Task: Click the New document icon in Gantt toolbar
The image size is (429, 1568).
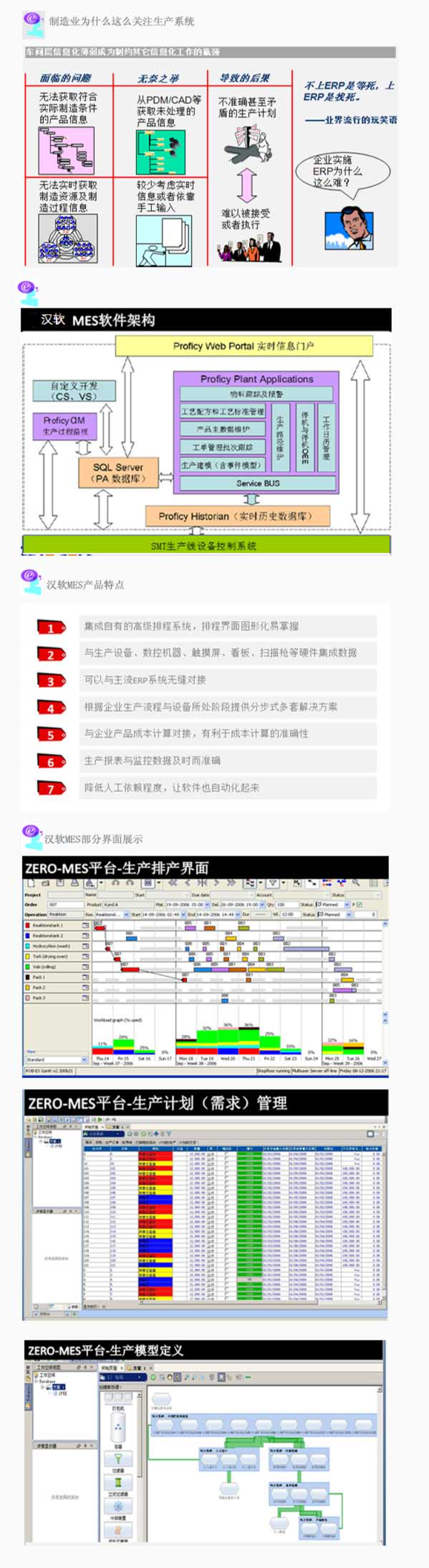Action: click(x=30, y=883)
